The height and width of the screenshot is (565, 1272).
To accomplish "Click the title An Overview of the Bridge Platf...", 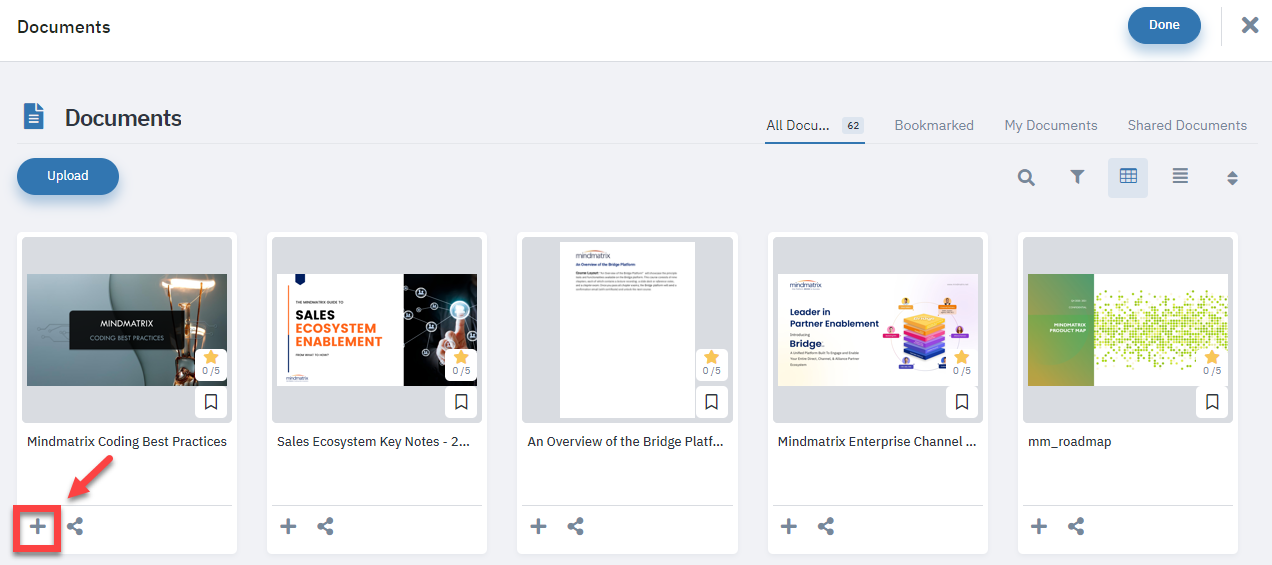I will point(625,441).
